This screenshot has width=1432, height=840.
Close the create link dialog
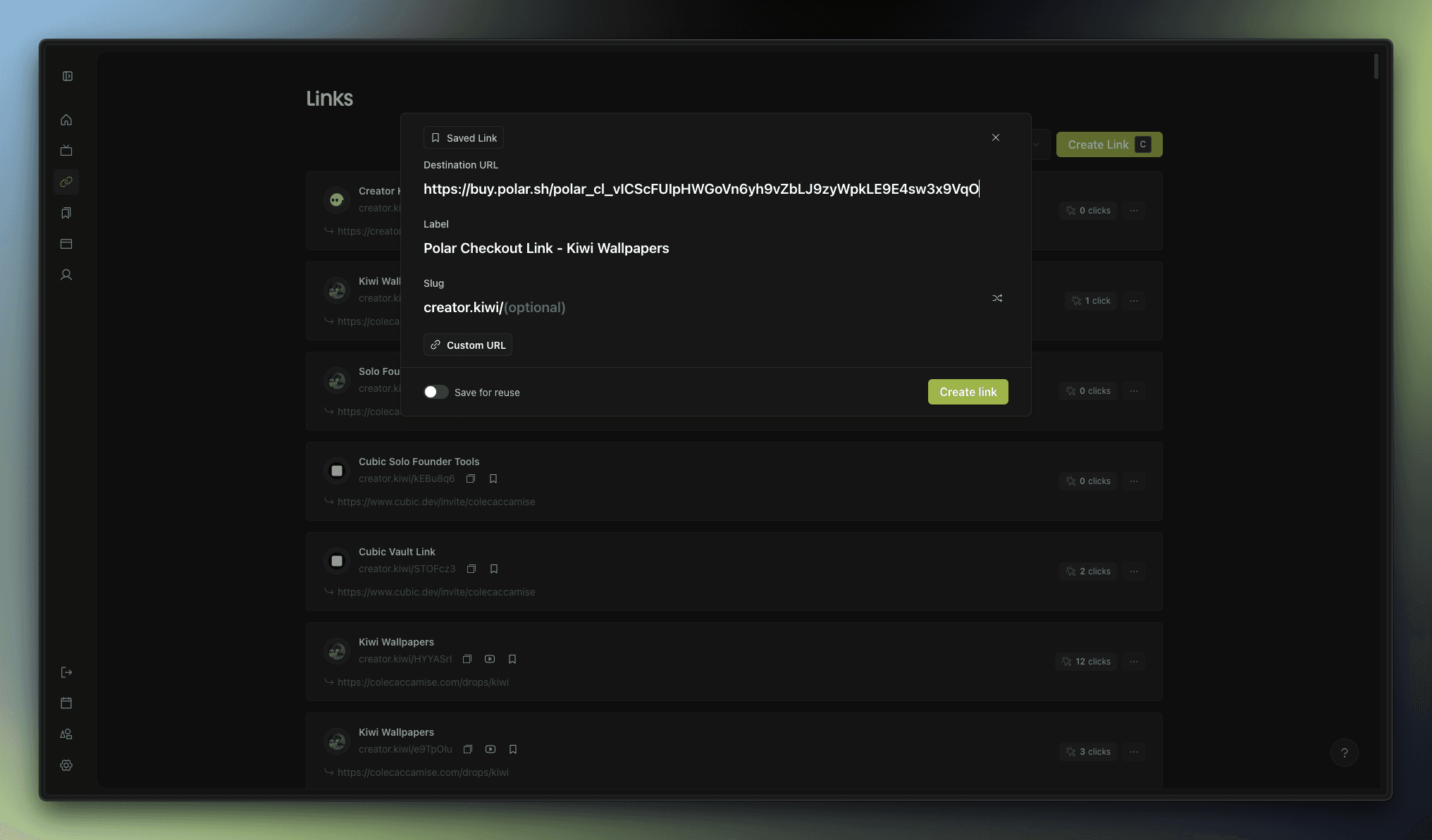point(996,137)
